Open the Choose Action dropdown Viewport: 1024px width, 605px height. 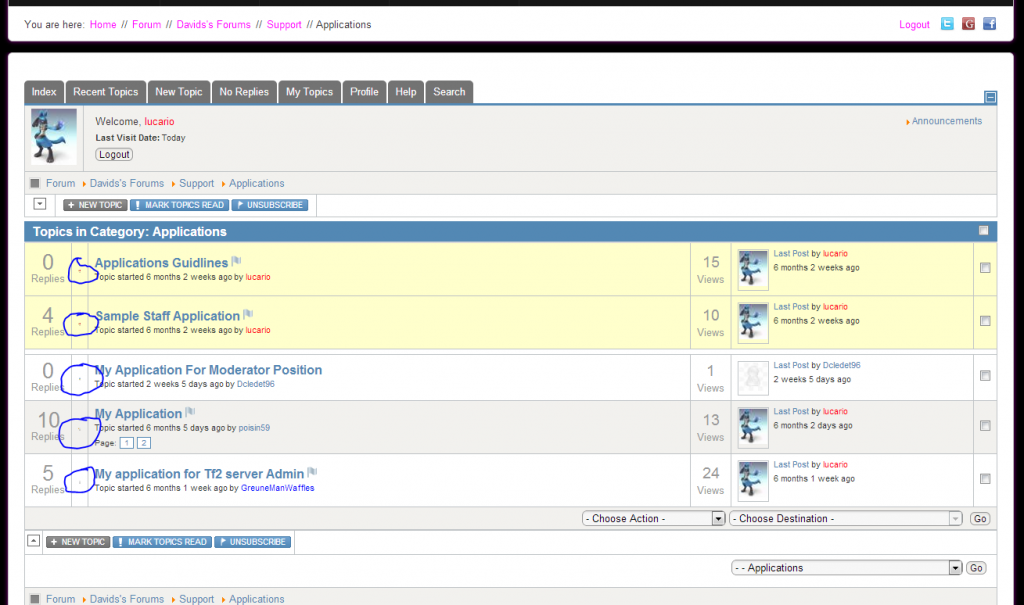(x=653, y=518)
